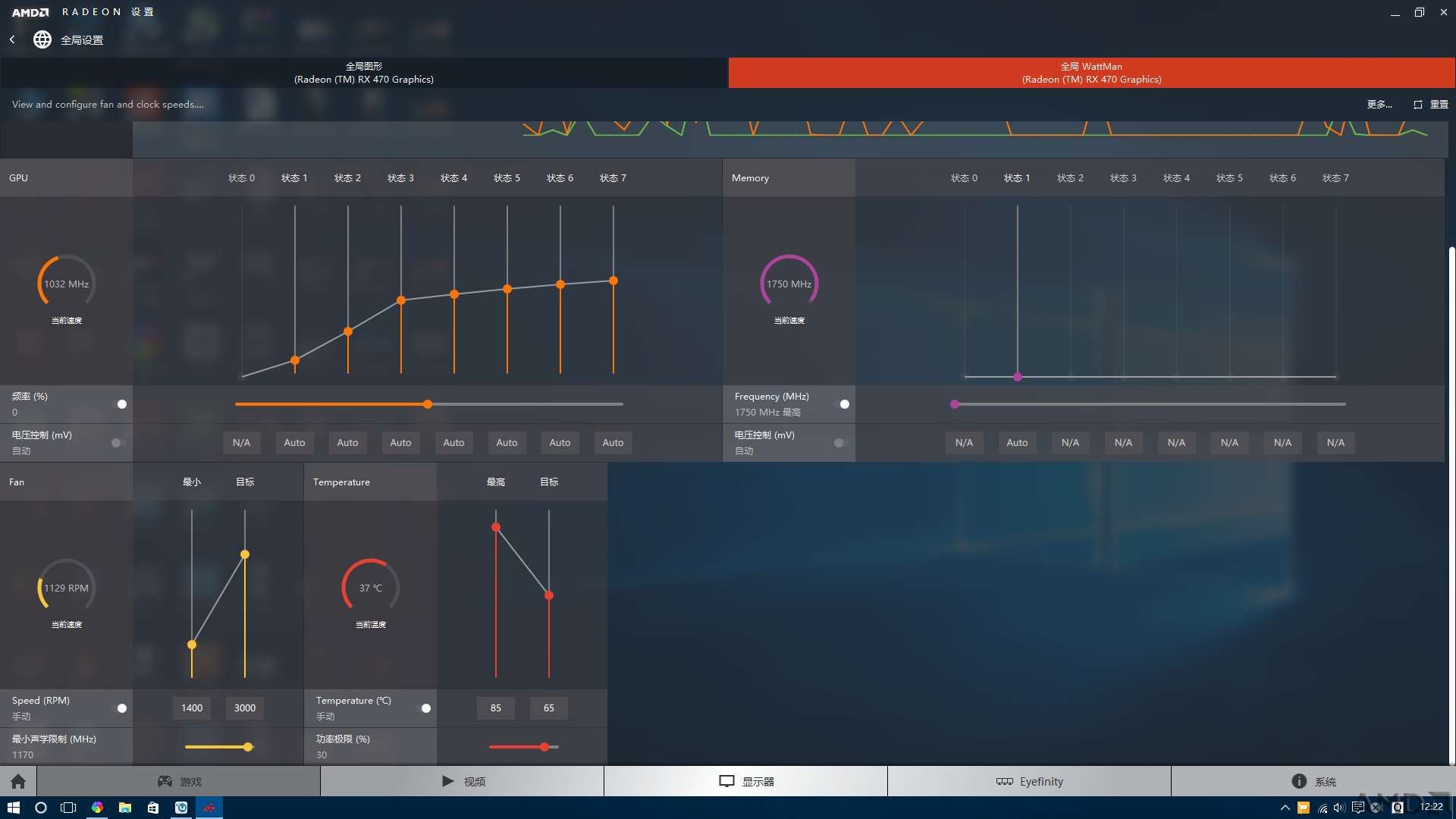Open Microsoft Store from taskbar

point(153,808)
